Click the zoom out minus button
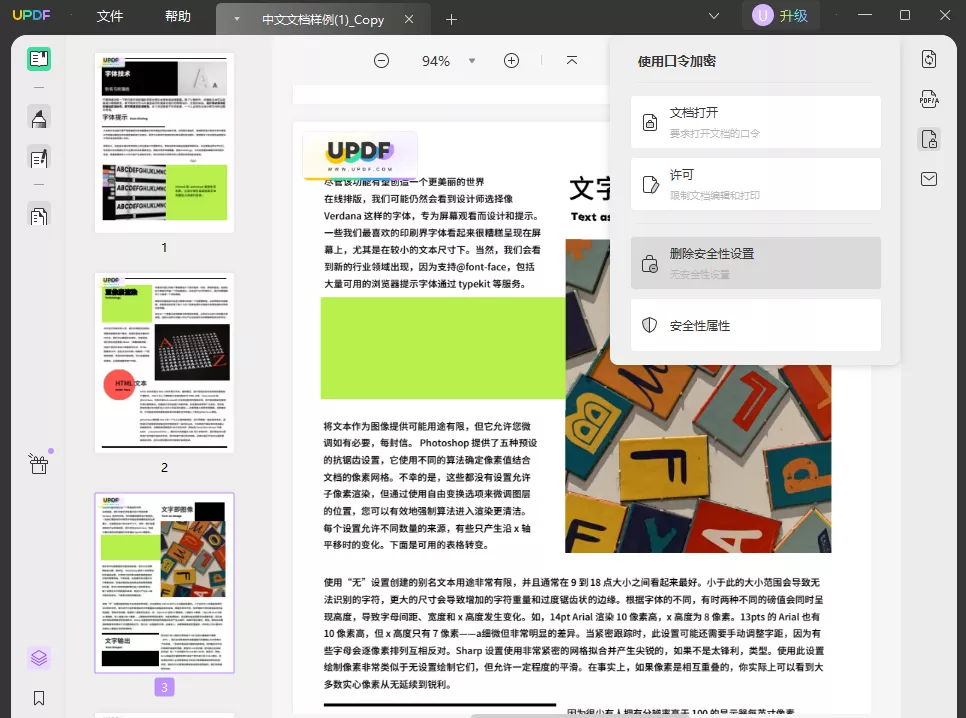966x718 pixels. pos(381,60)
